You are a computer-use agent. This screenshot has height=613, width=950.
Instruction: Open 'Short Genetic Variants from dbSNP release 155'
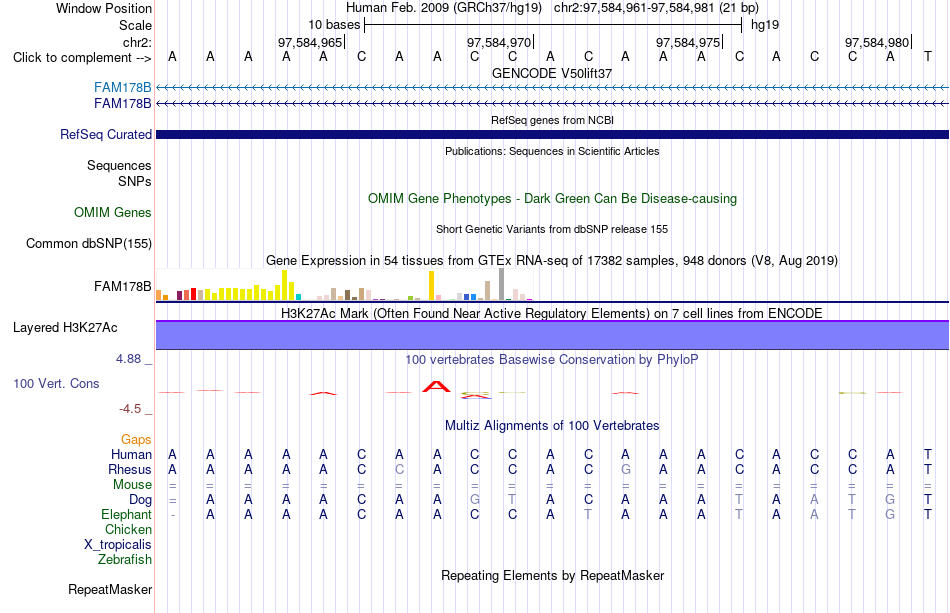point(552,229)
